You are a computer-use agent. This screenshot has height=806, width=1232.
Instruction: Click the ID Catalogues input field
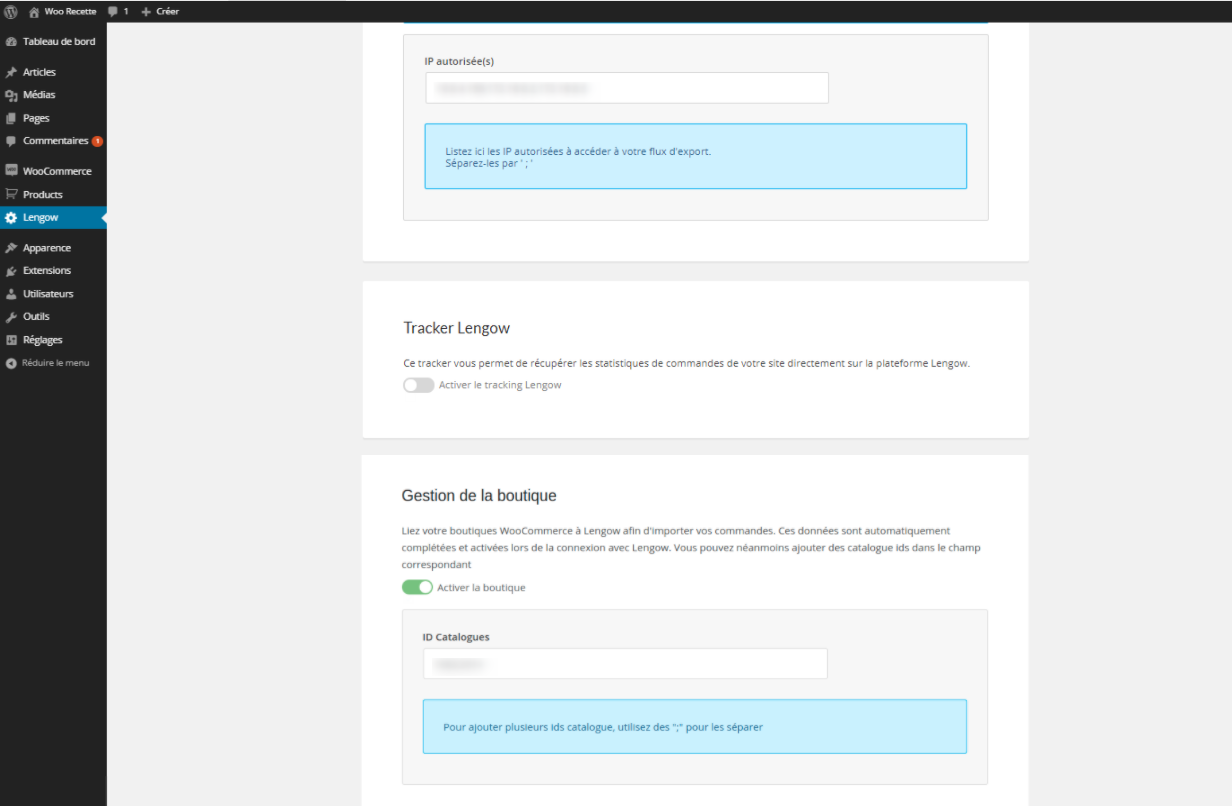(625, 663)
